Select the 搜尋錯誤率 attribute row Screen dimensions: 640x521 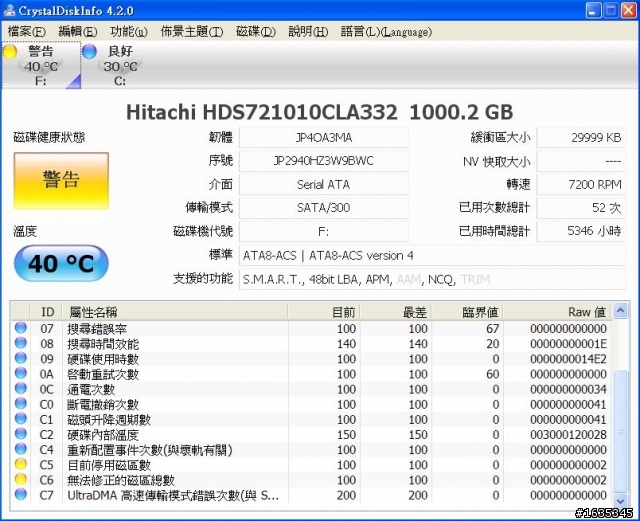311,328
